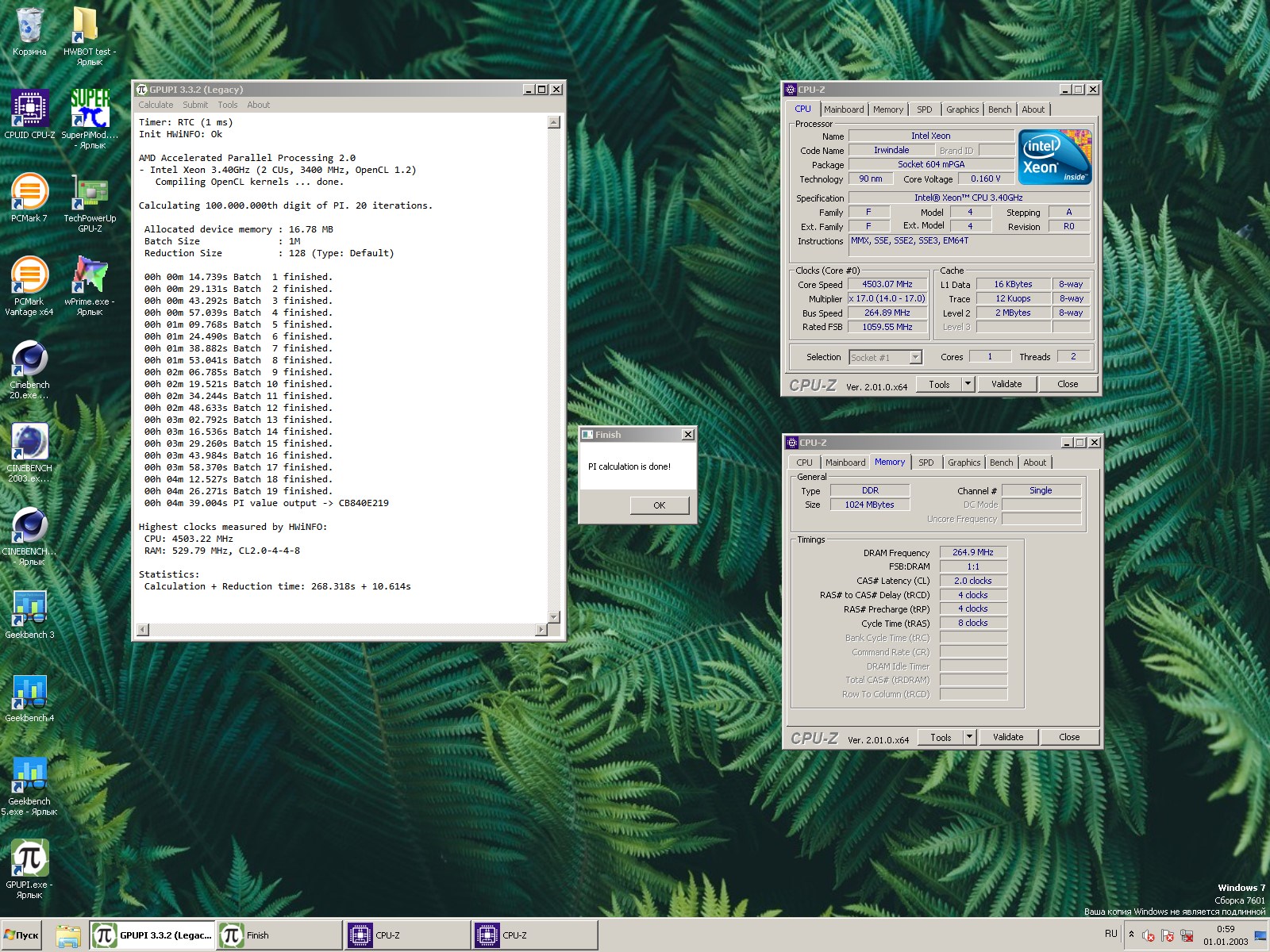Click Tools button in lower CPU-Z window
Viewport: 1270px width, 952px height.
941,738
